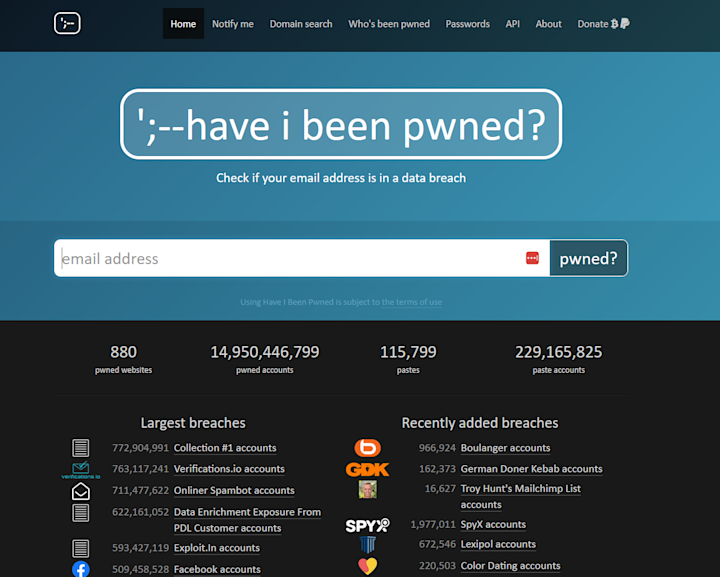This screenshot has width=720, height=577.
Task: Click the Recently added breaches heading
Action: [480, 423]
